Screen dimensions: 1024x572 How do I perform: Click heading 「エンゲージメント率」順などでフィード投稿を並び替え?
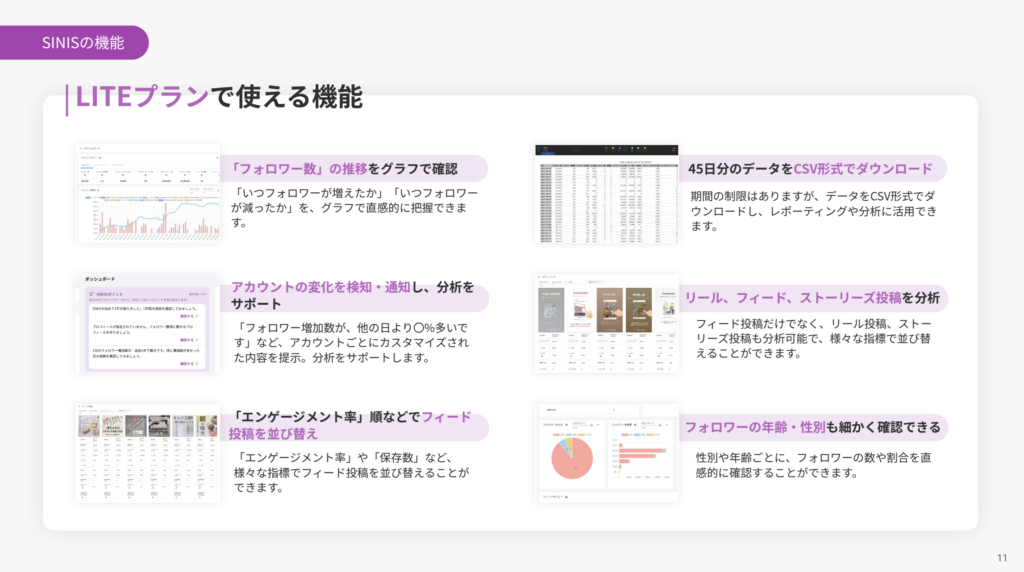[350, 425]
